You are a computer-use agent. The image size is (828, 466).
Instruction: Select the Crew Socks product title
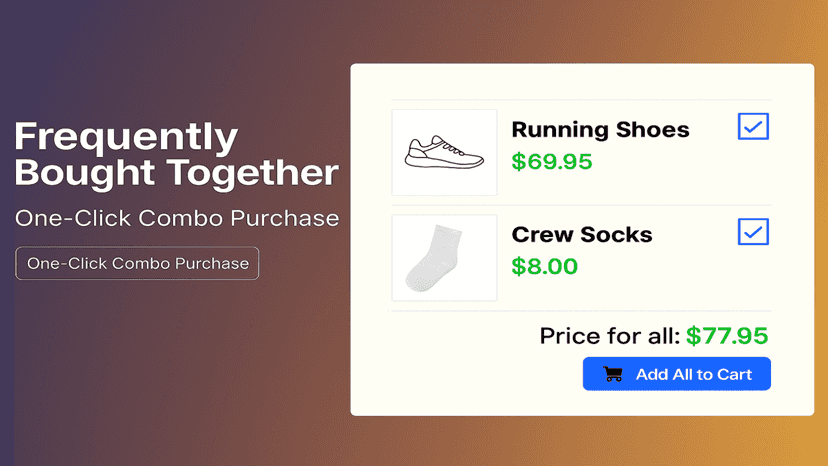(x=582, y=235)
